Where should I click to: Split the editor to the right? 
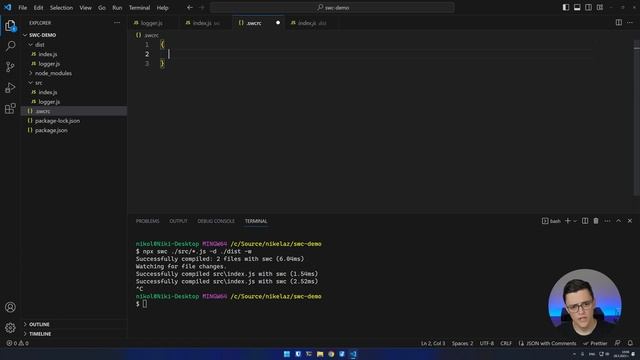coord(619,23)
